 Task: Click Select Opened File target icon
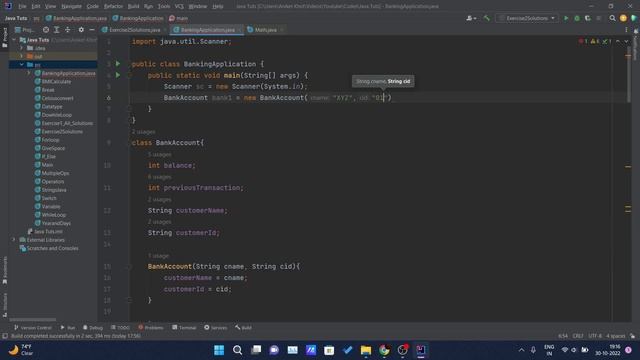(x=46, y=30)
